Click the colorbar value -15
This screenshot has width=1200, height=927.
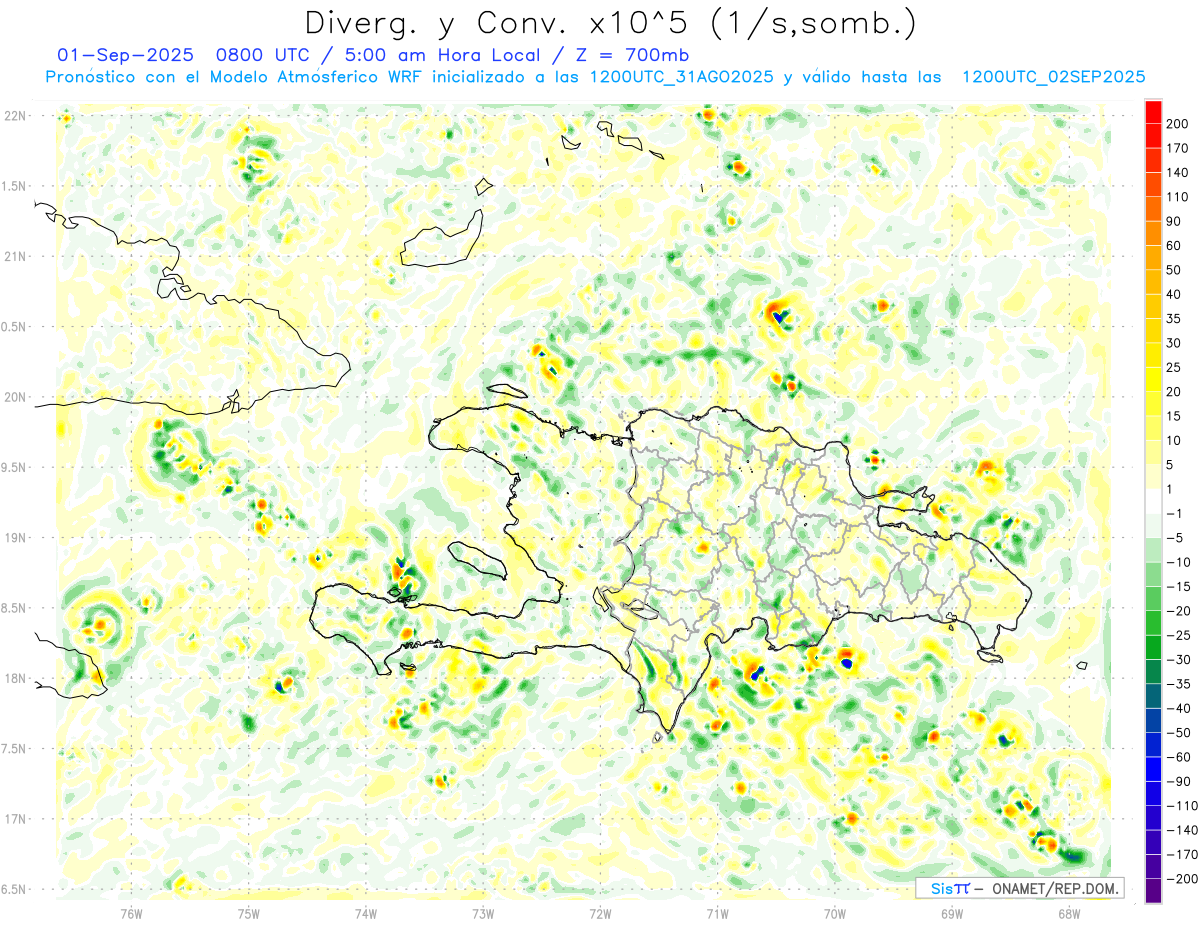click(x=1180, y=587)
